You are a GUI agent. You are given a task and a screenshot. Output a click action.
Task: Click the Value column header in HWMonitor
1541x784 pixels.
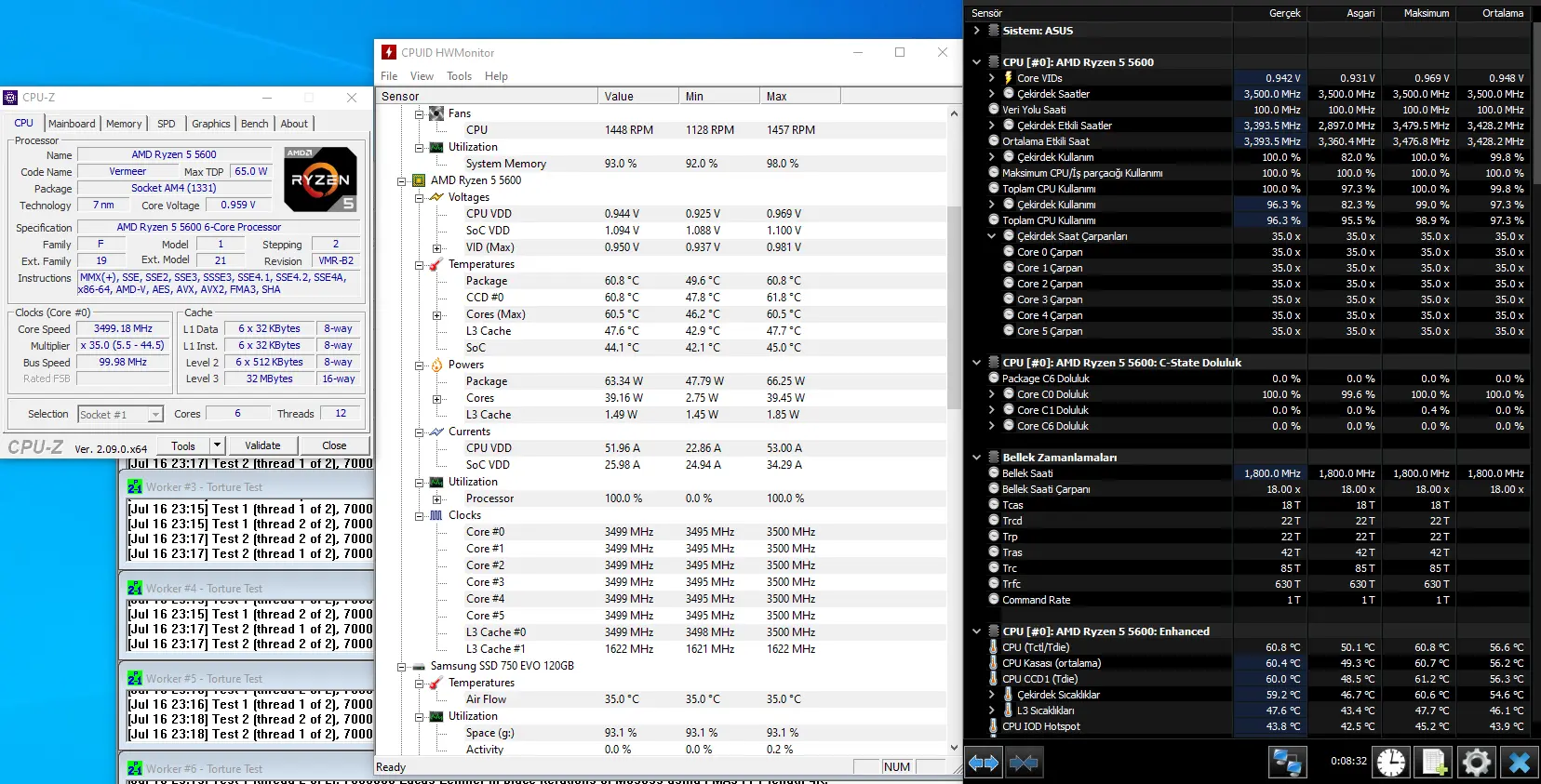click(638, 96)
